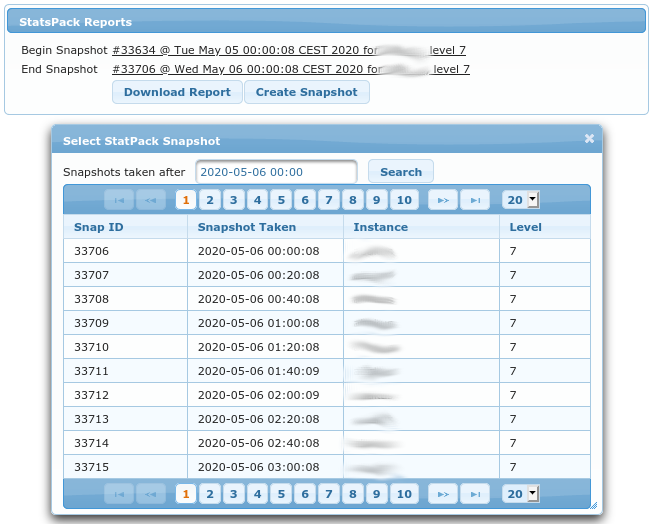The image size is (652, 524).
Task: Grab the dialog resize handle corner
Action: point(594,505)
